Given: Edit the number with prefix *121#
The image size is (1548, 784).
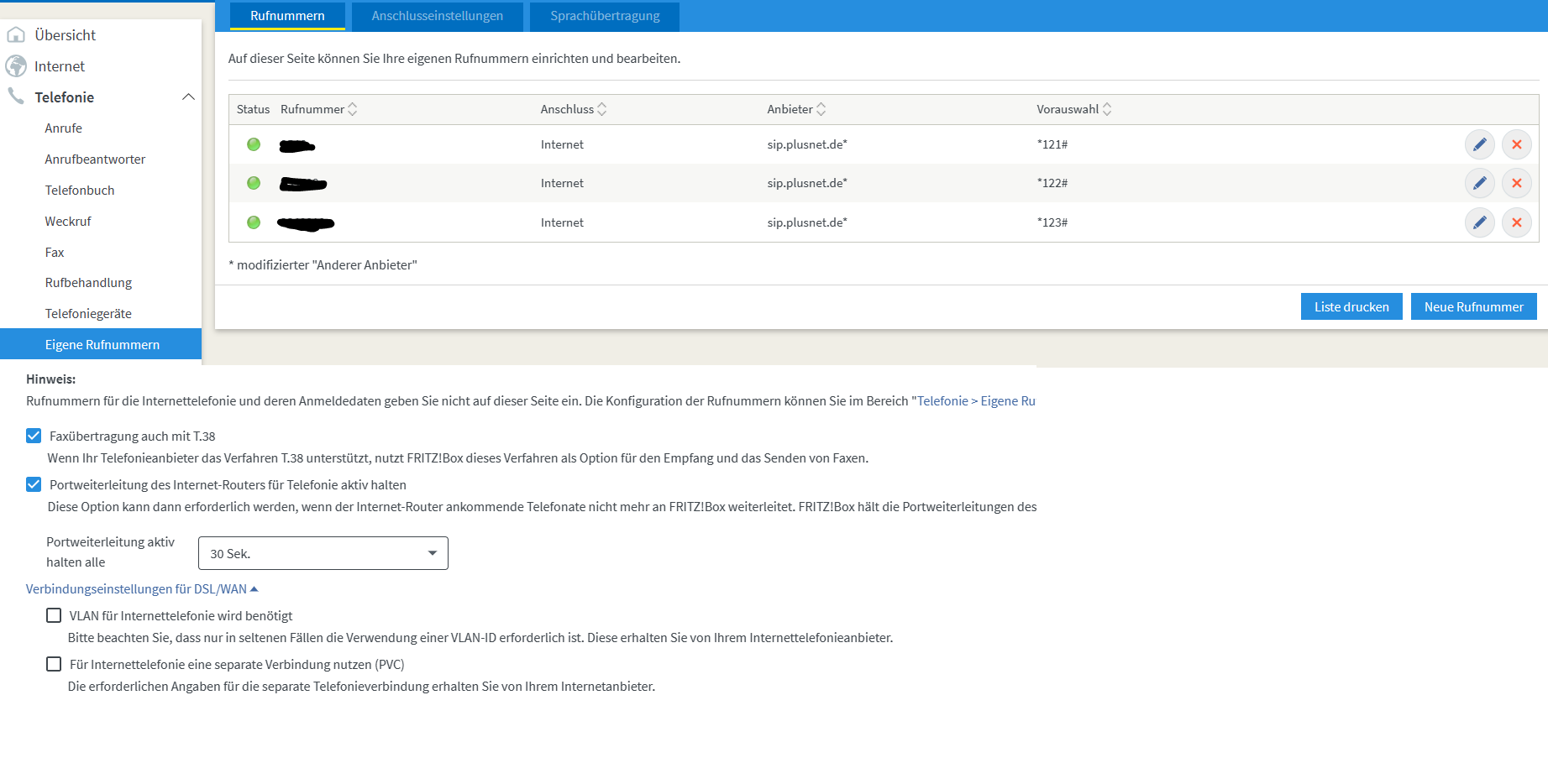Looking at the screenshot, I should tap(1479, 144).
